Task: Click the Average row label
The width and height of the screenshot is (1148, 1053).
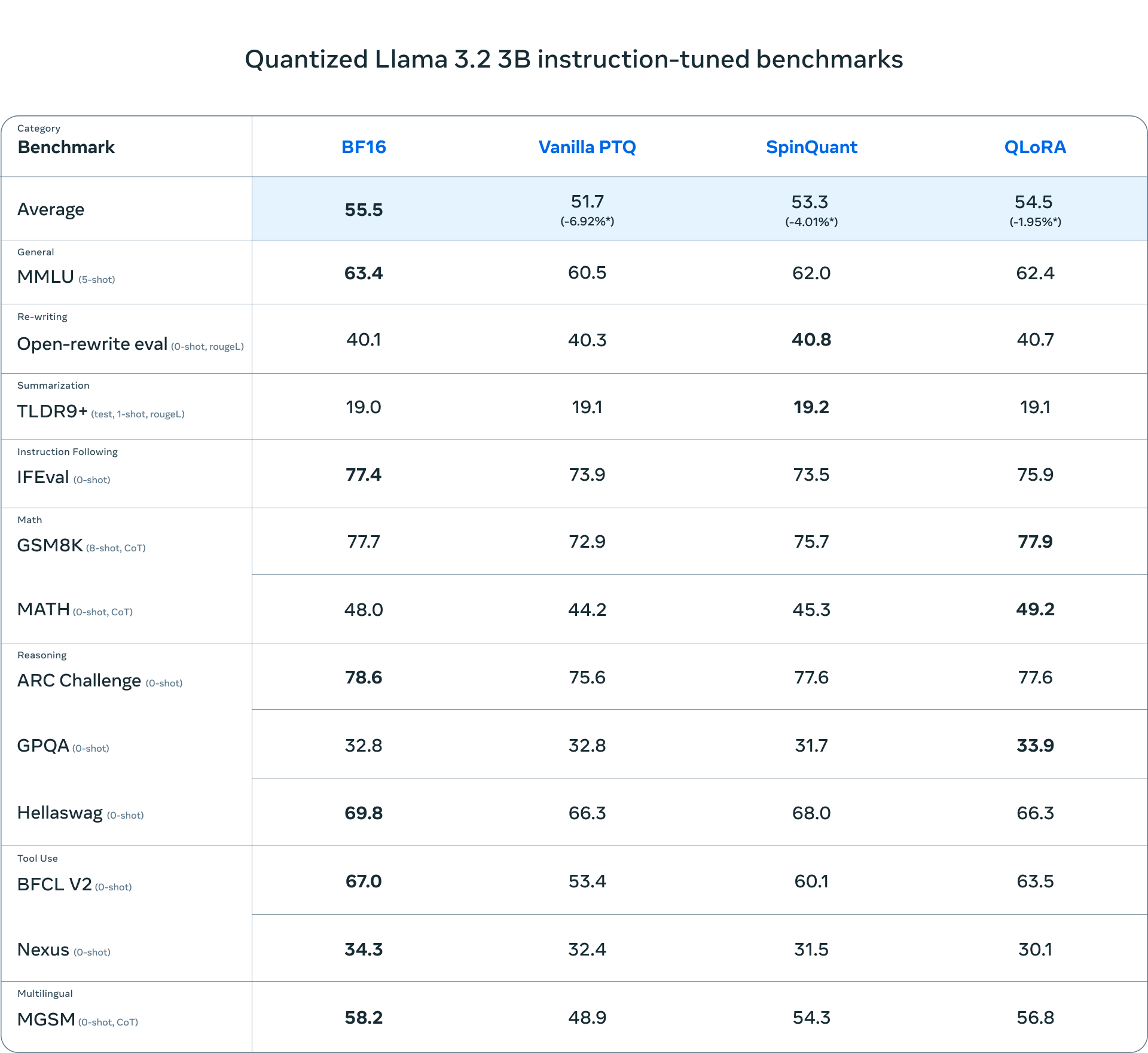Action: pos(51,209)
